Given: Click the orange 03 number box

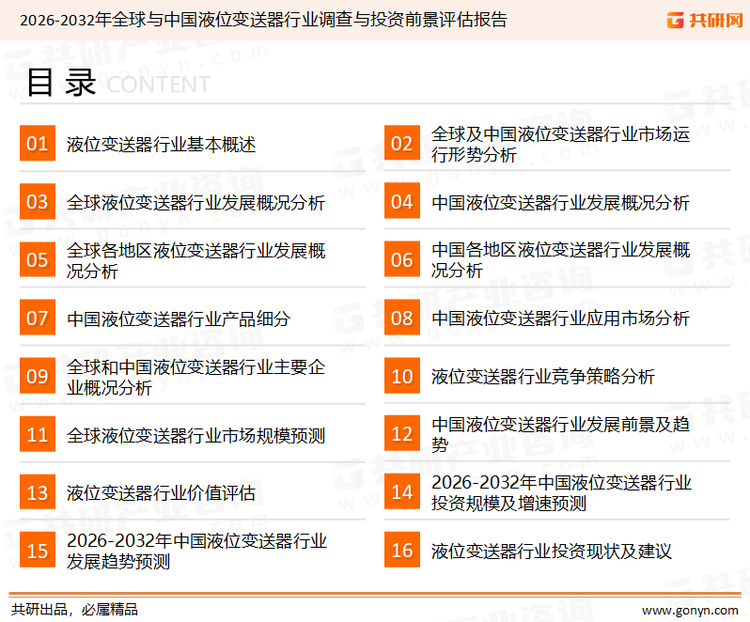Looking at the screenshot, I should click(37, 201).
